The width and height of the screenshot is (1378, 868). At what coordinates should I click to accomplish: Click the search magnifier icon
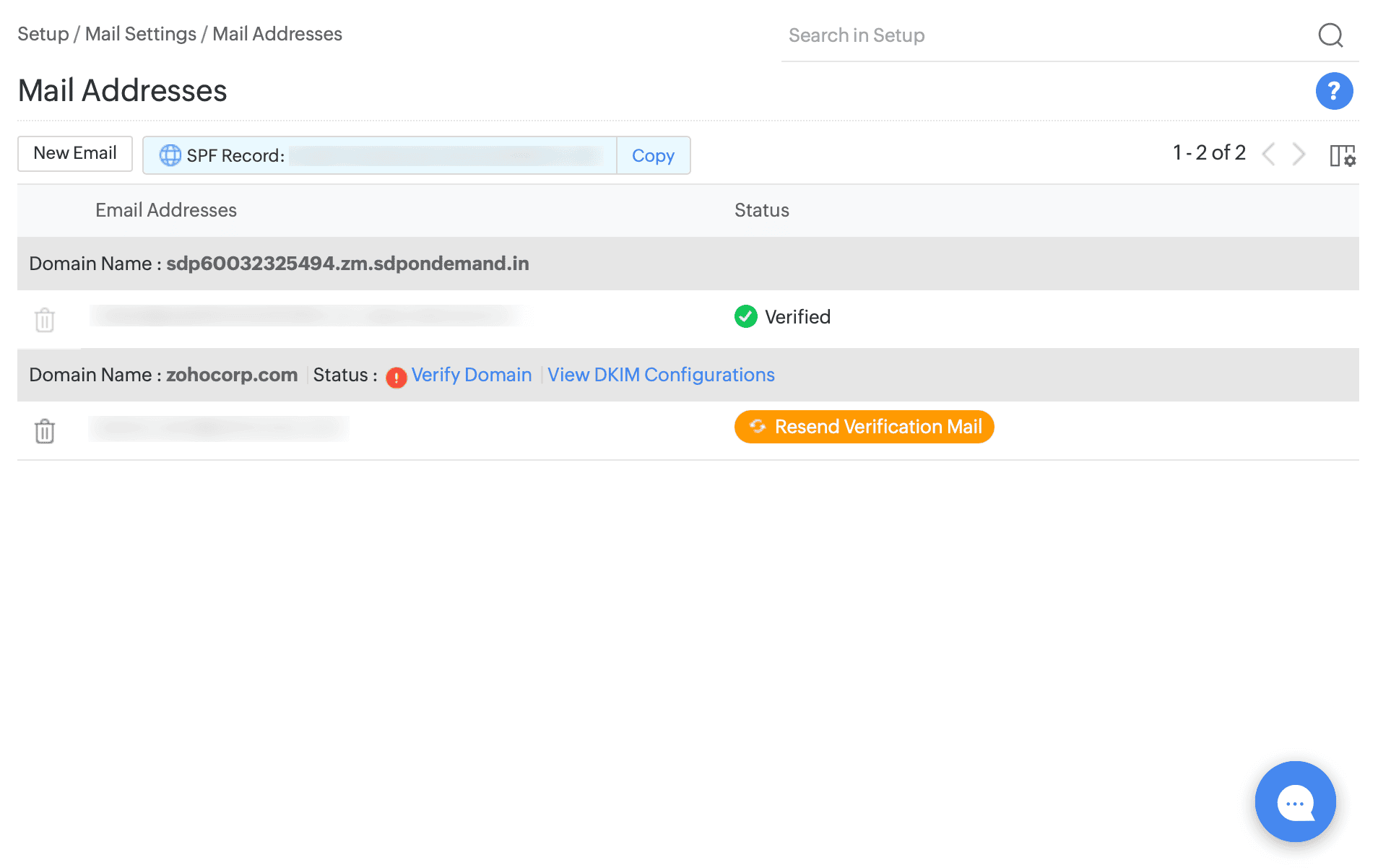1330,35
